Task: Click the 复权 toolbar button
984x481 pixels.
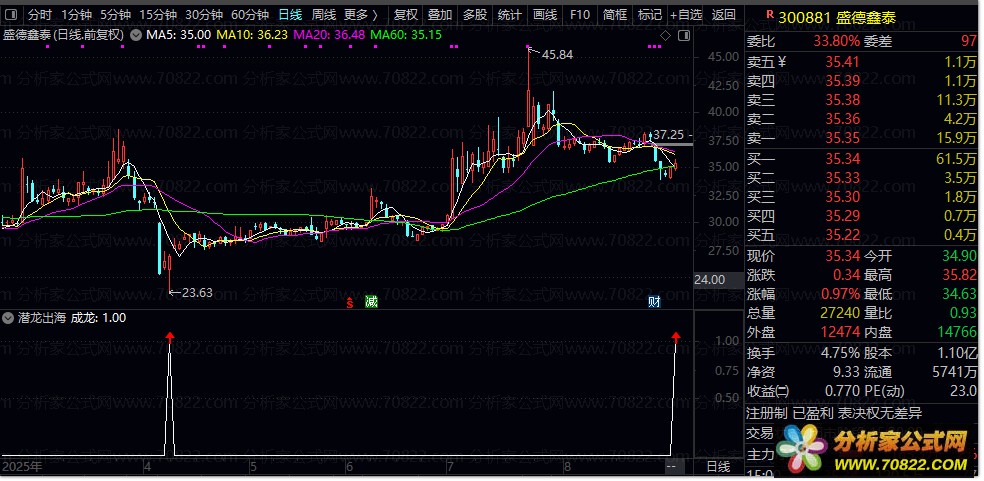Action: (405, 14)
